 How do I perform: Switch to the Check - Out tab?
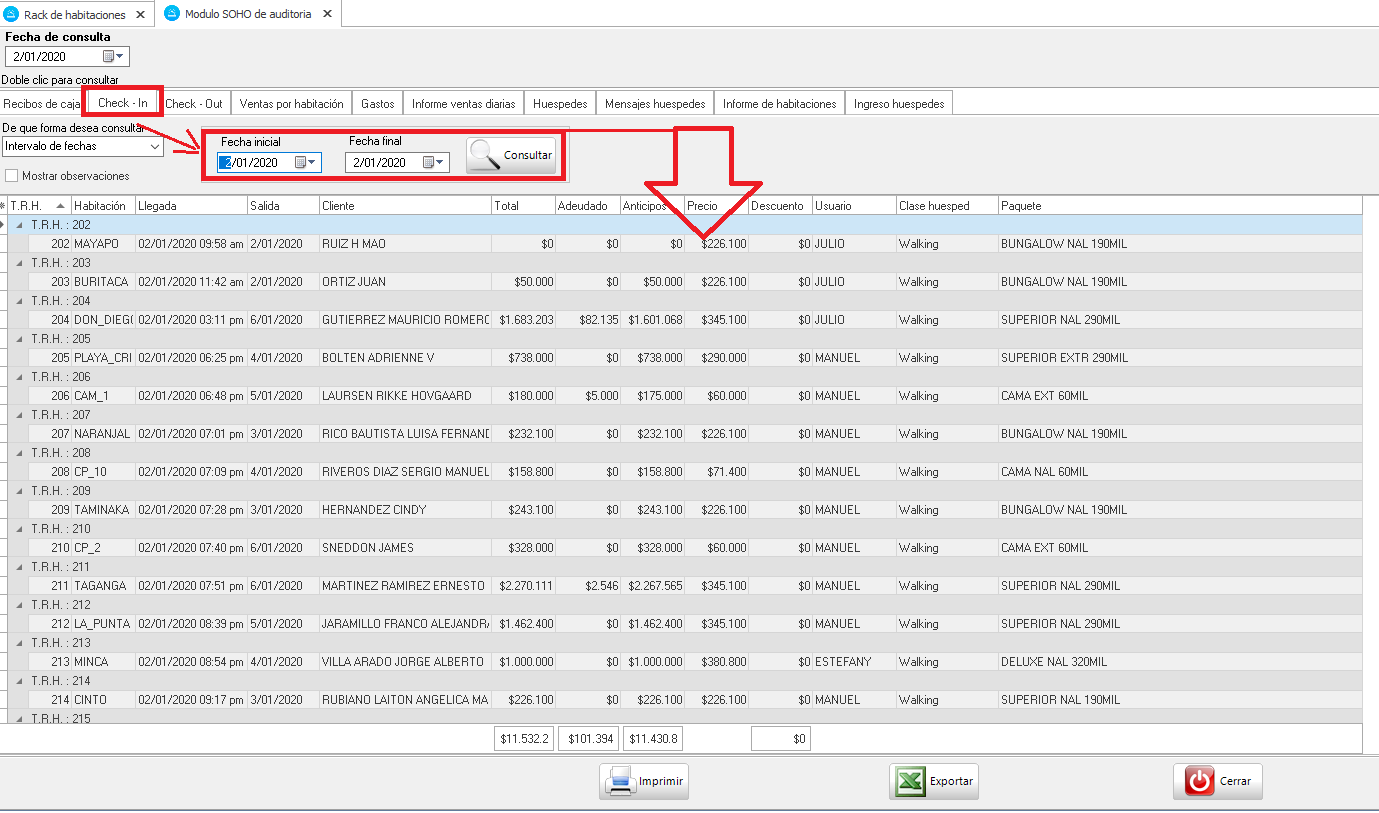point(194,103)
